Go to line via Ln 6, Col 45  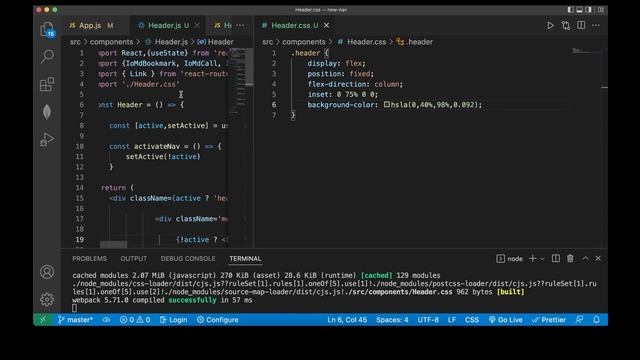click(x=347, y=320)
